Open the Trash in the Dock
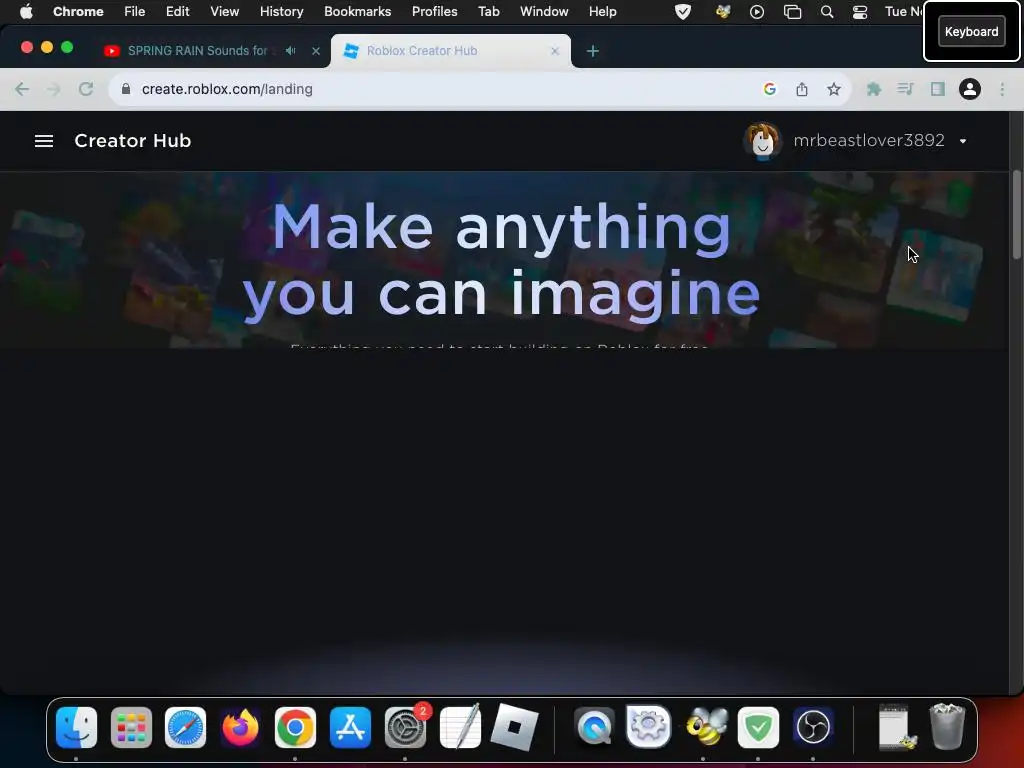 [947, 726]
